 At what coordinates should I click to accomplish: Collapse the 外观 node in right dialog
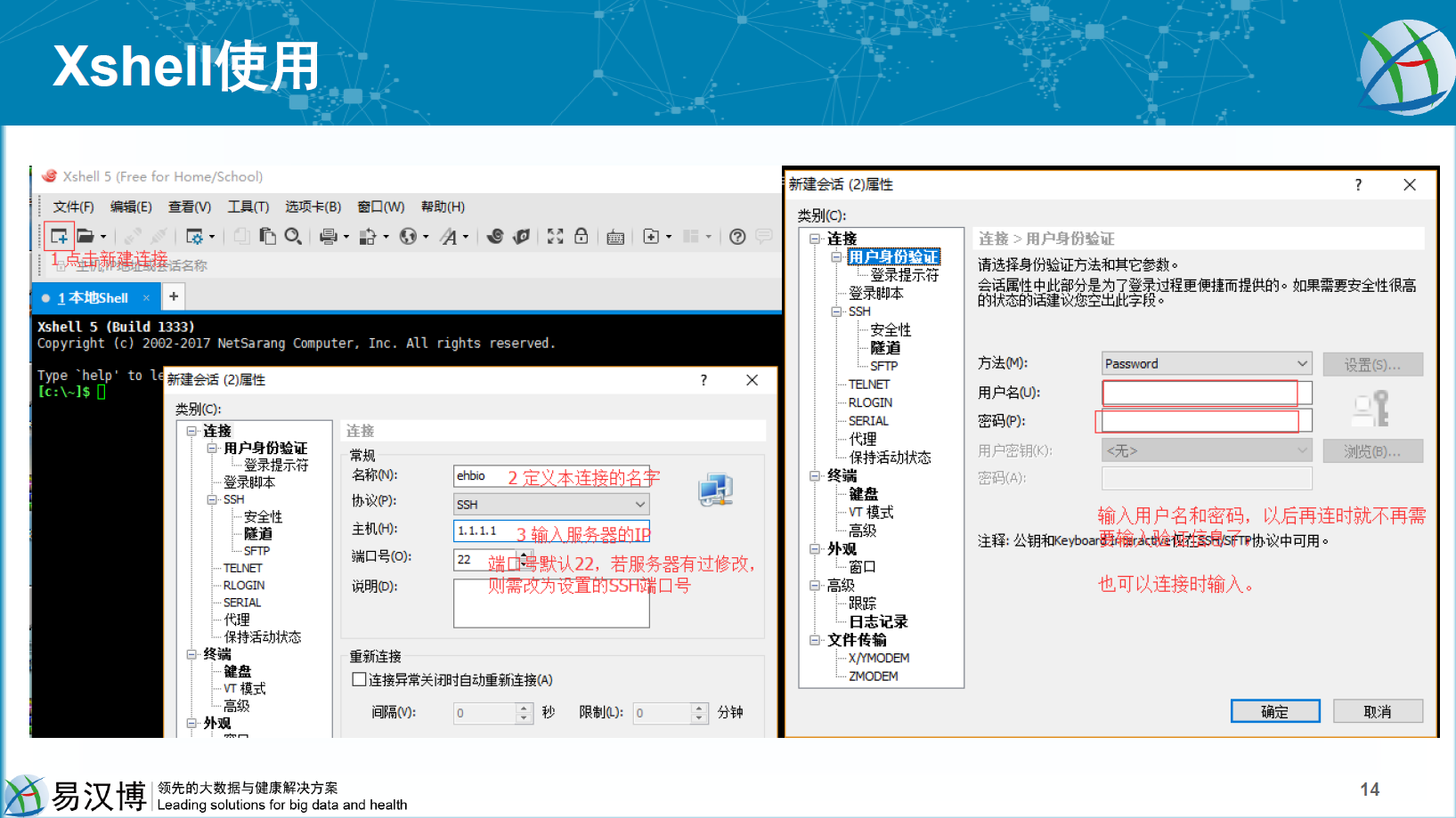(x=815, y=549)
